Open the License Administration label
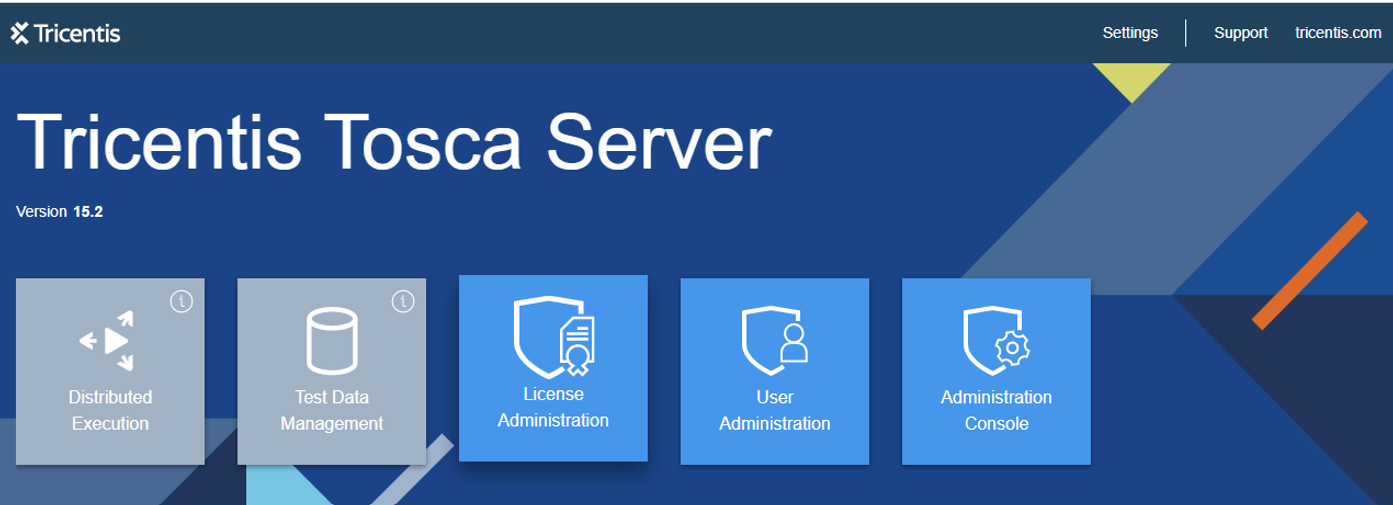The height and width of the screenshot is (505, 1393). [553, 407]
